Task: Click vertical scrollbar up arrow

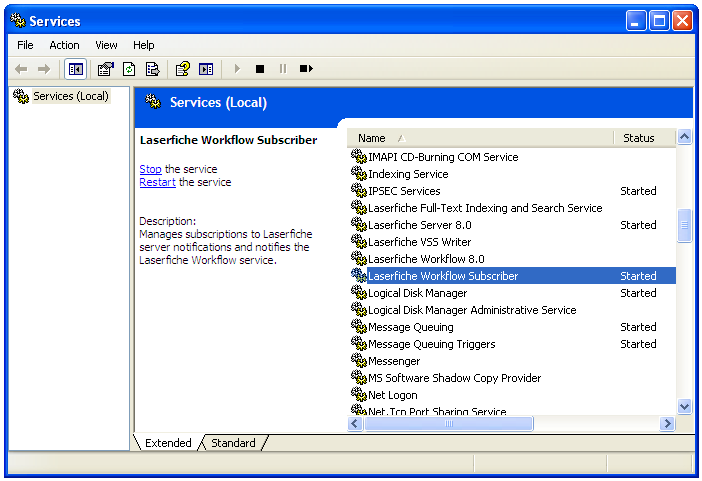Action: click(685, 137)
